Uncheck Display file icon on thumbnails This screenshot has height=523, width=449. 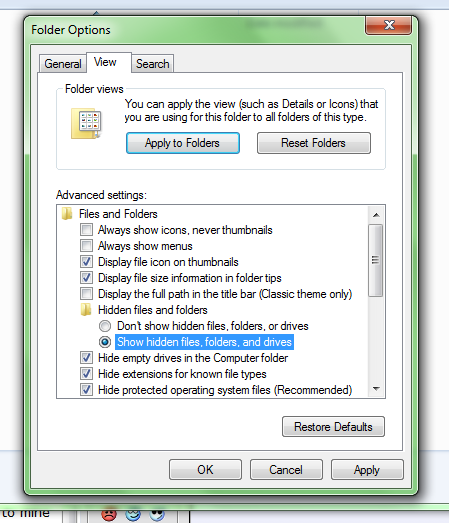click(x=86, y=262)
